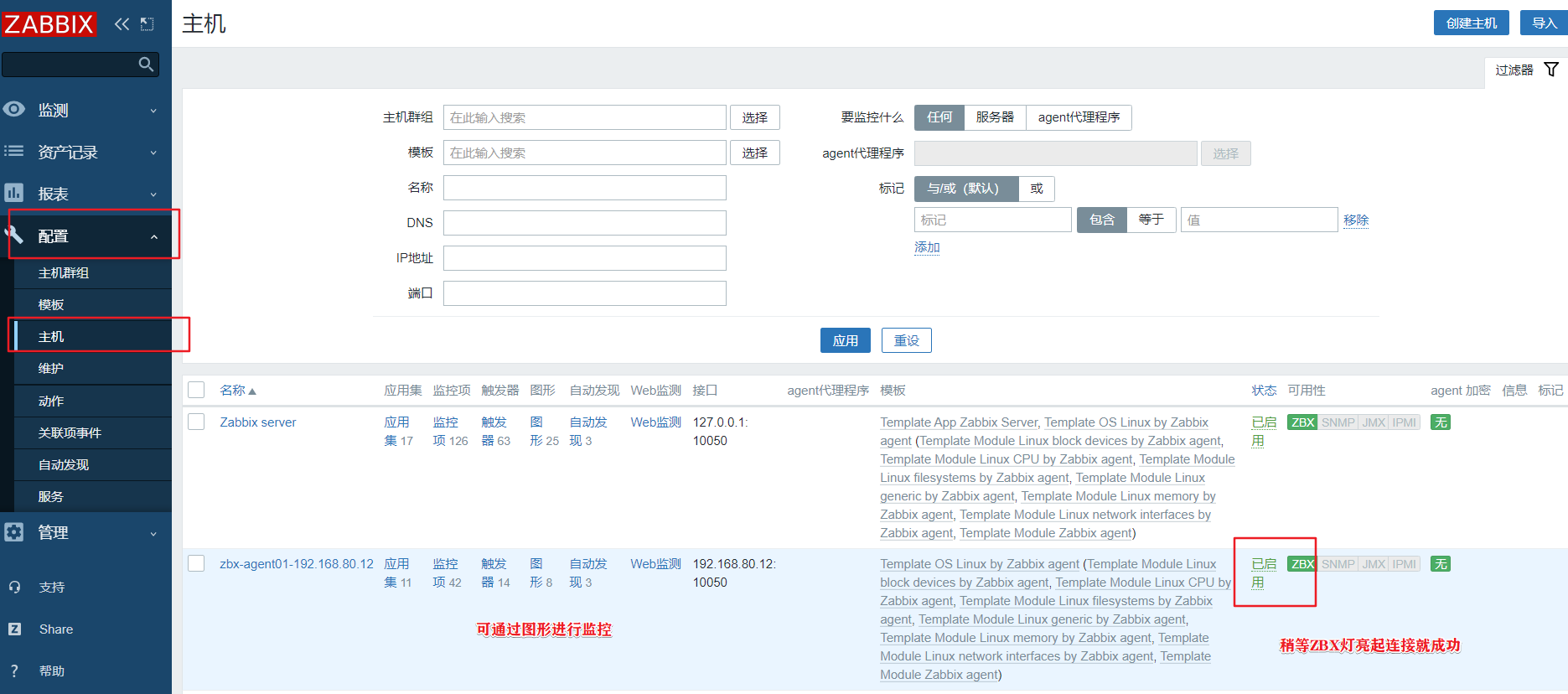The width and height of the screenshot is (1568, 694).
Task: Expand the 管理 menu chevron
Action: pos(153,534)
